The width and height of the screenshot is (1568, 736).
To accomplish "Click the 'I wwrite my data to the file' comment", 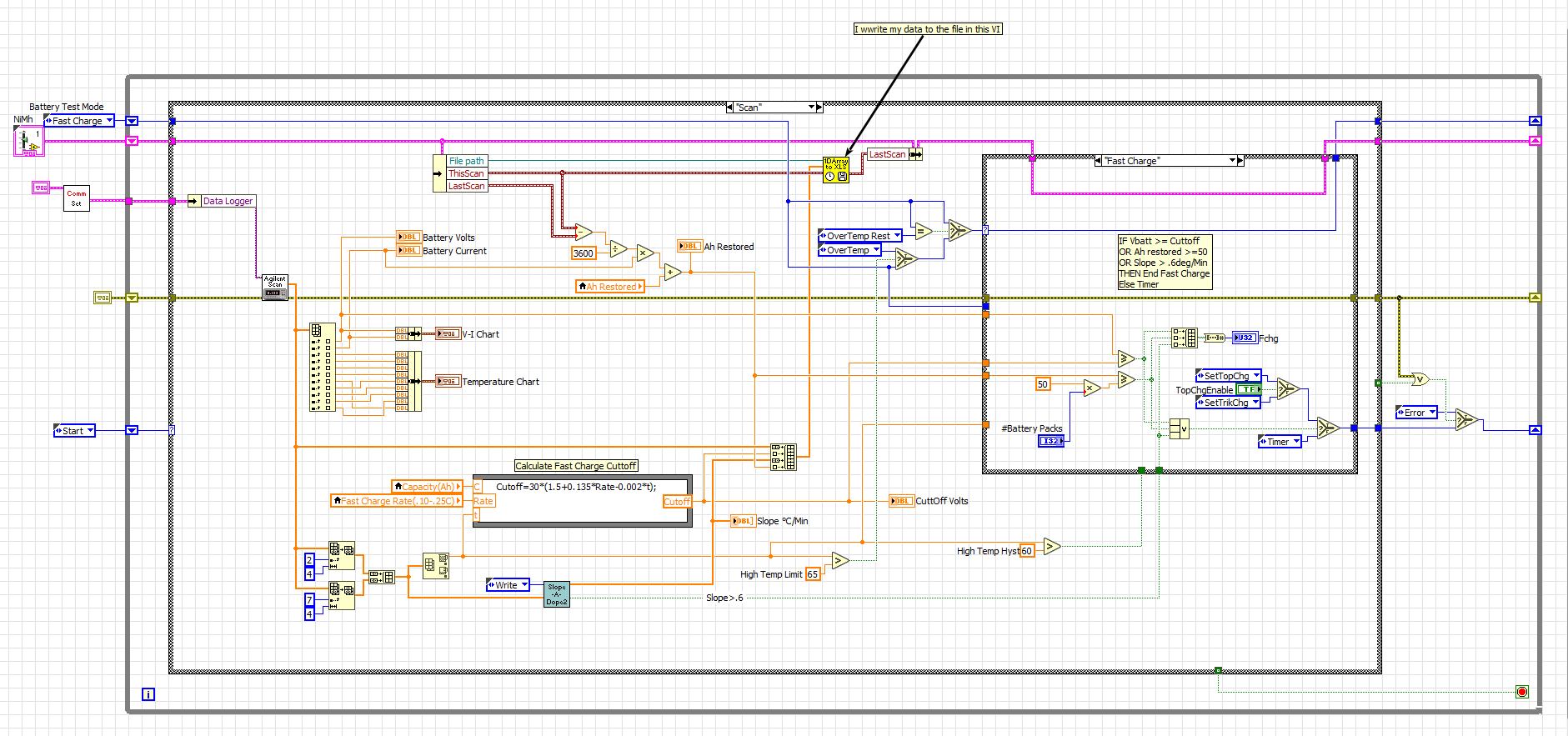I will tap(928, 29).
